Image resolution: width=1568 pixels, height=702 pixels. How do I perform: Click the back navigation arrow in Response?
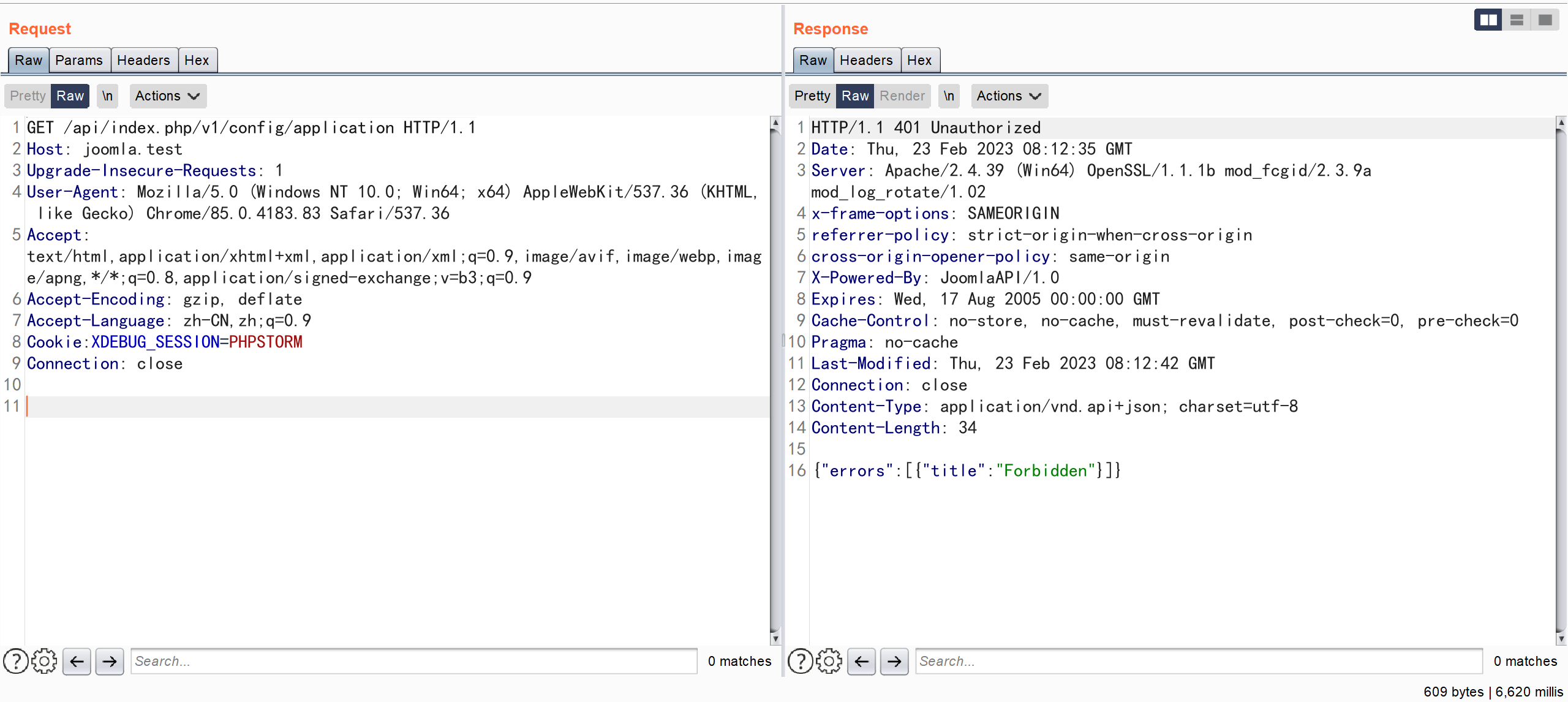[x=861, y=661]
